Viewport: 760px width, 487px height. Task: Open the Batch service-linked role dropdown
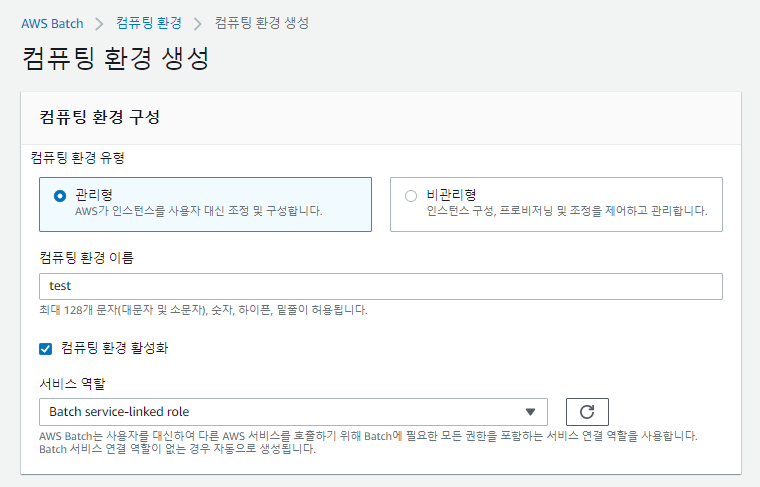[290, 411]
